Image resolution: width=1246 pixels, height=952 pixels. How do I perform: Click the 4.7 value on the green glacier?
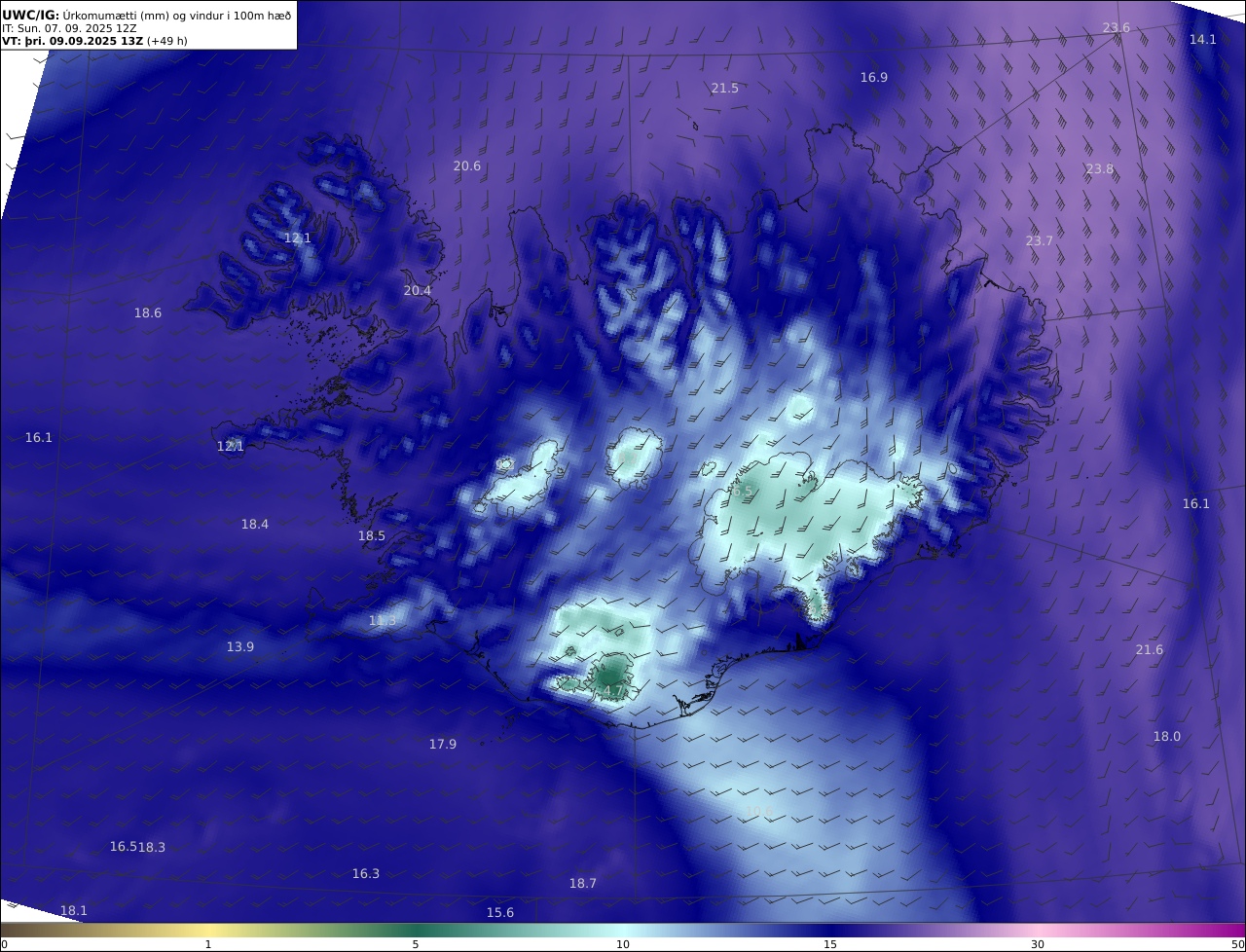pyautogui.click(x=613, y=691)
